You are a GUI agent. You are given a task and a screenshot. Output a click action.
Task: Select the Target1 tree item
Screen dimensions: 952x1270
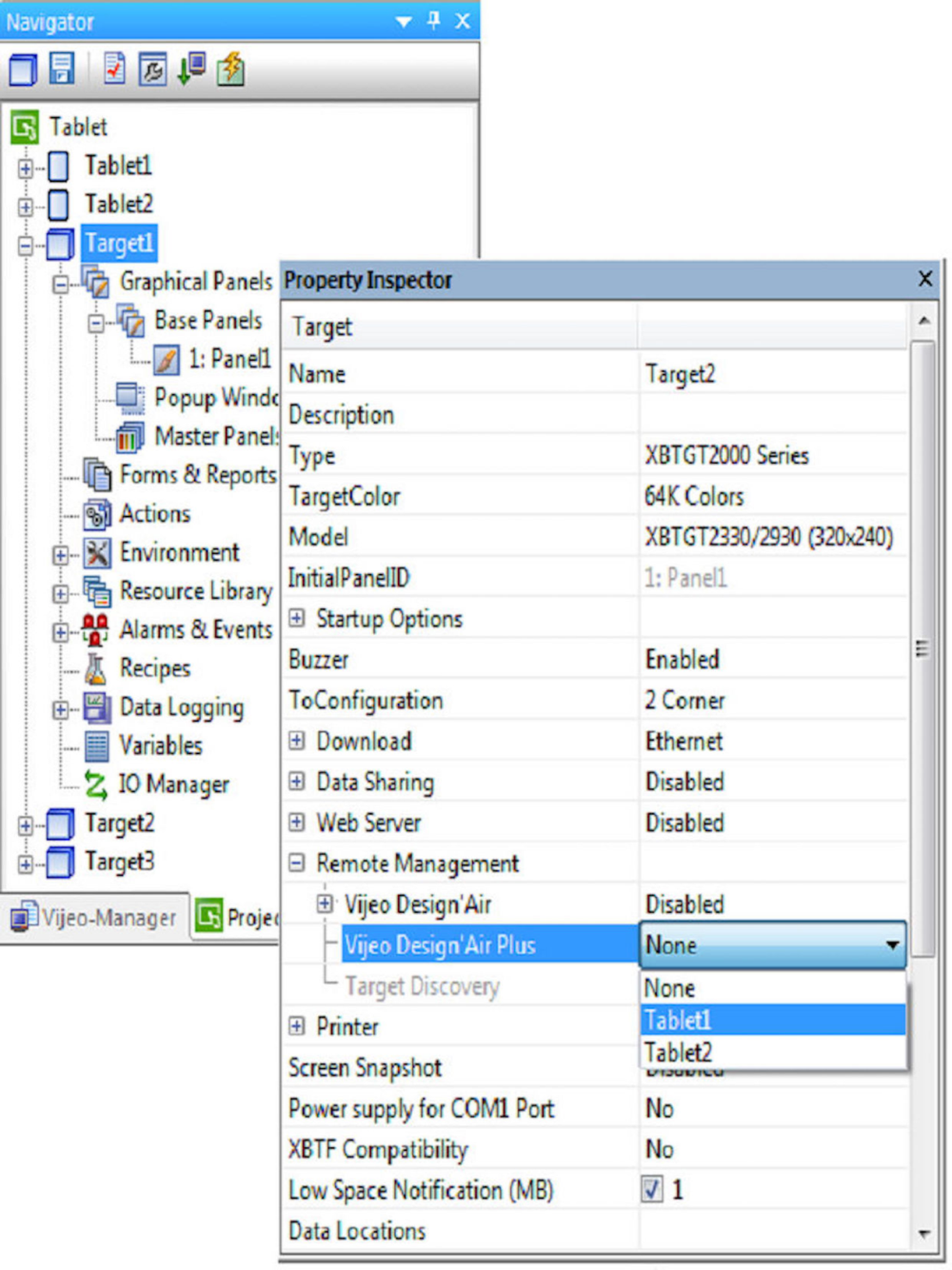pyautogui.click(x=119, y=243)
